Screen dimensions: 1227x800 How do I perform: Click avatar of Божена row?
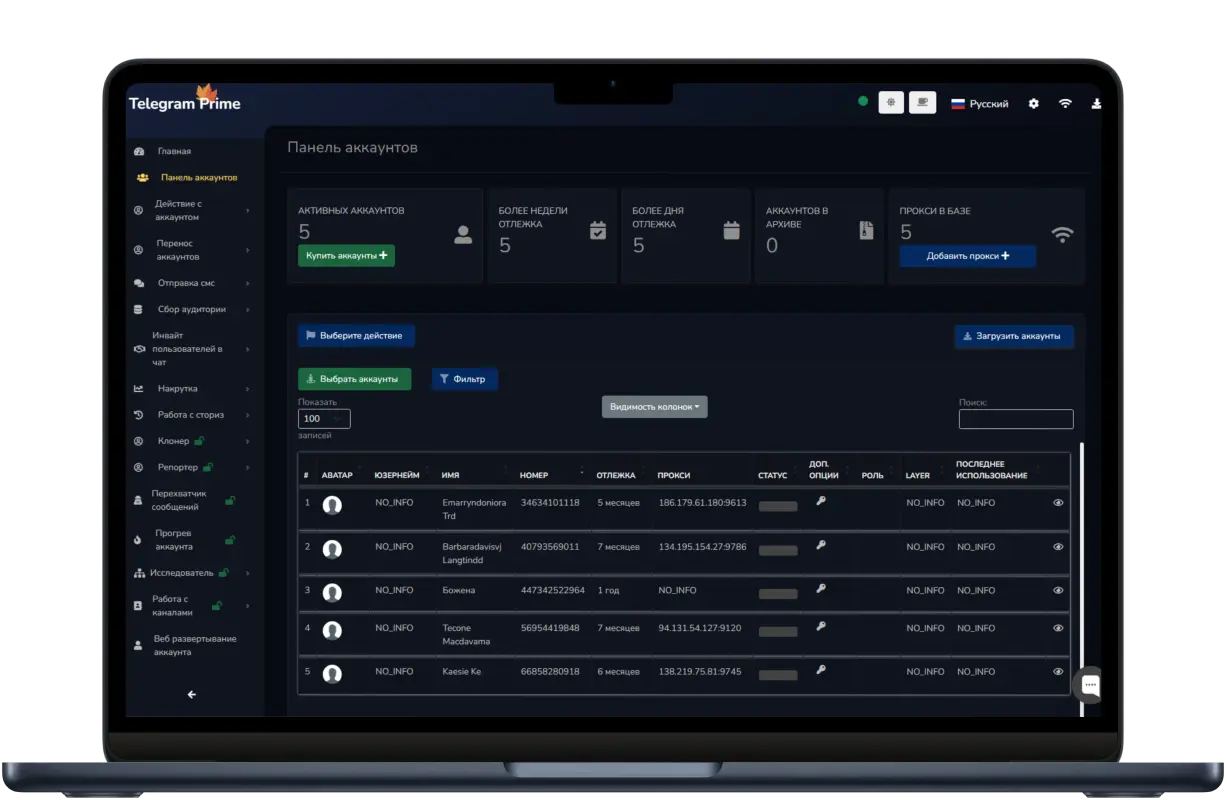point(333,593)
